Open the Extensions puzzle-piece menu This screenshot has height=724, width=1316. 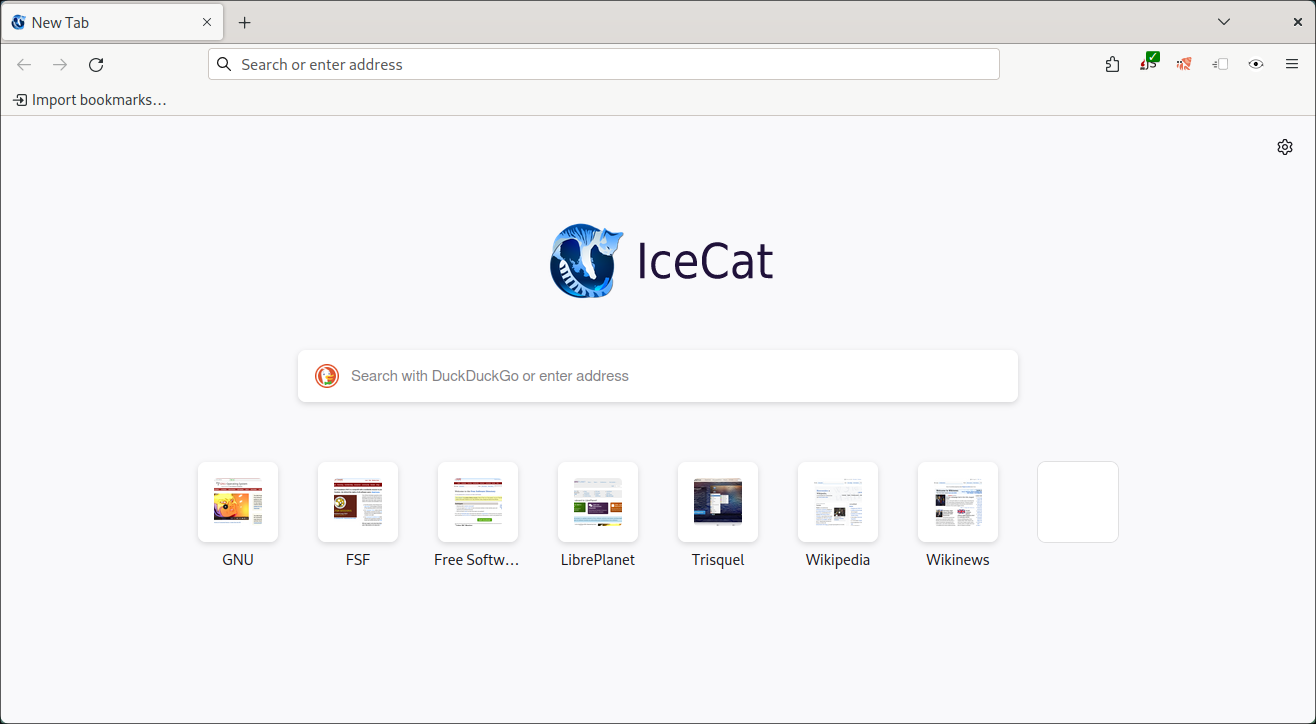[1112, 64]
